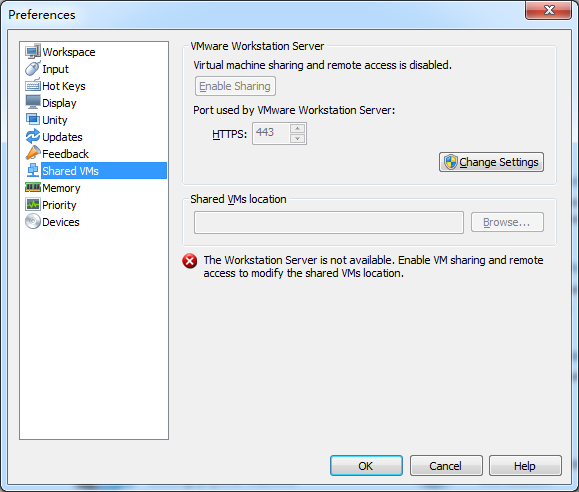Browse for shared VMs location

point(507,222)
